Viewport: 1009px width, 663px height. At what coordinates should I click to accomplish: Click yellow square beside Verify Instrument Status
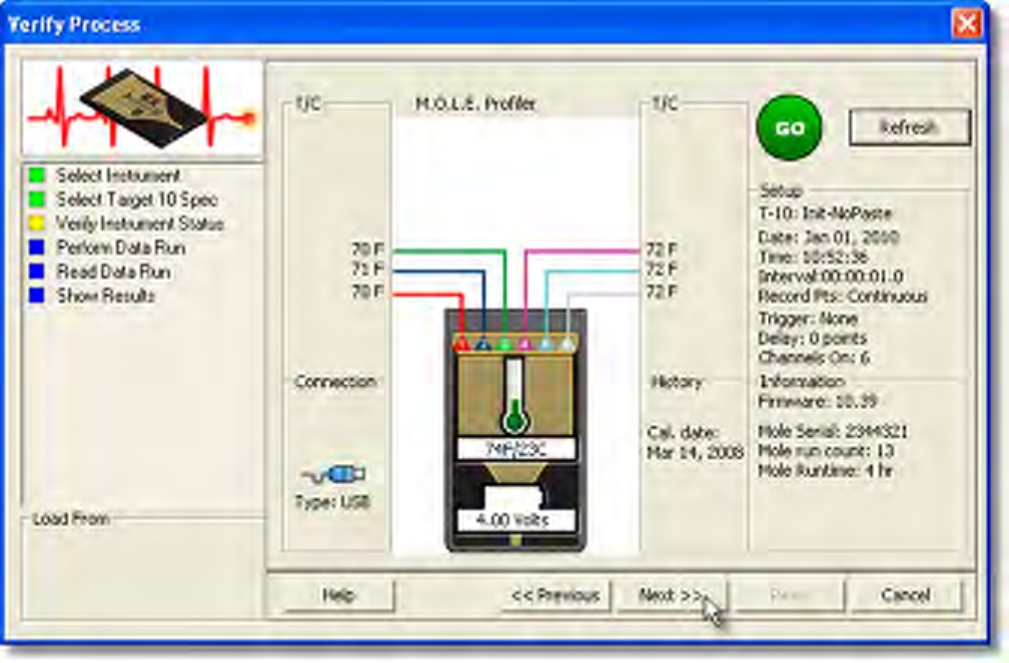37,223
